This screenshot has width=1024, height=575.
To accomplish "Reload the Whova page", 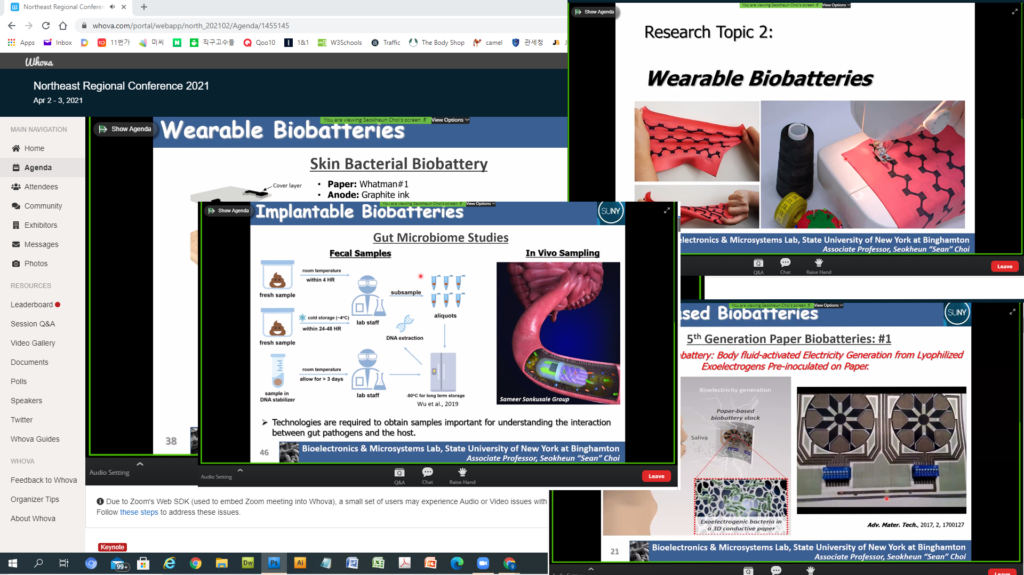I will tap(46, 25).
